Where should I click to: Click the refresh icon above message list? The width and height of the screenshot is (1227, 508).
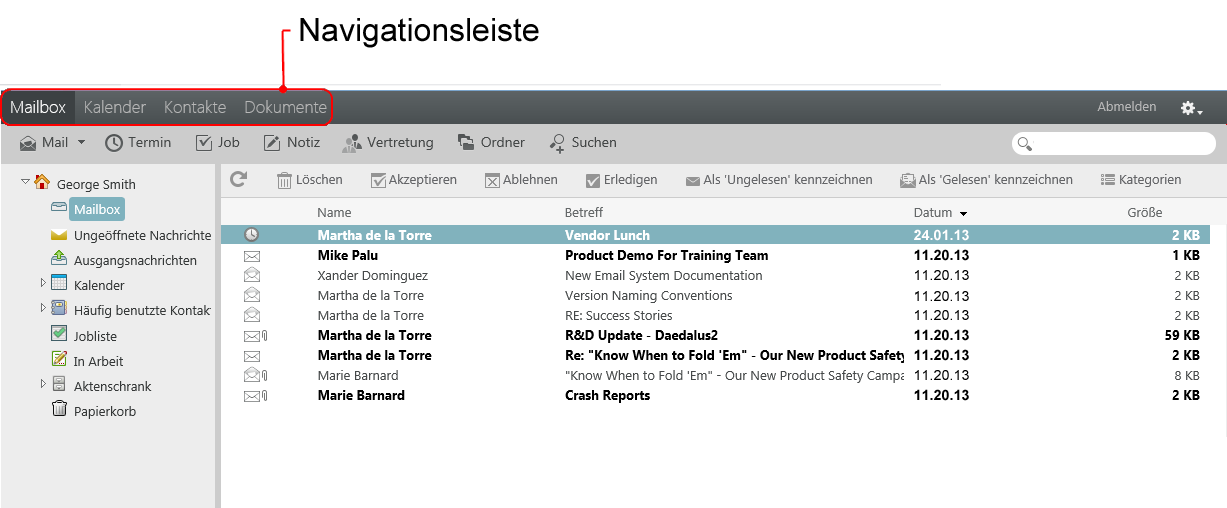(238, 179)
